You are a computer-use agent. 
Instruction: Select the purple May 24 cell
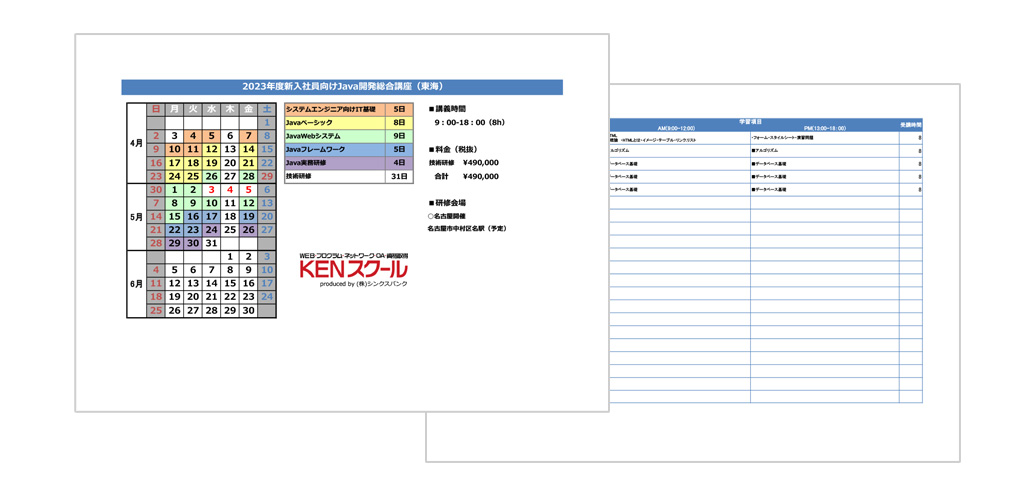coord(211,230)
